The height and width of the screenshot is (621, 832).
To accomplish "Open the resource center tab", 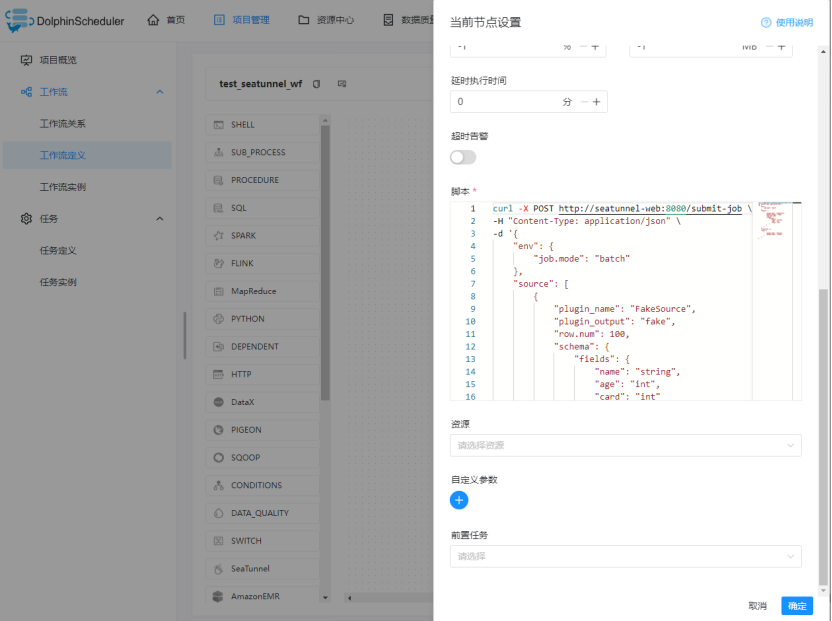I will 326,20.
